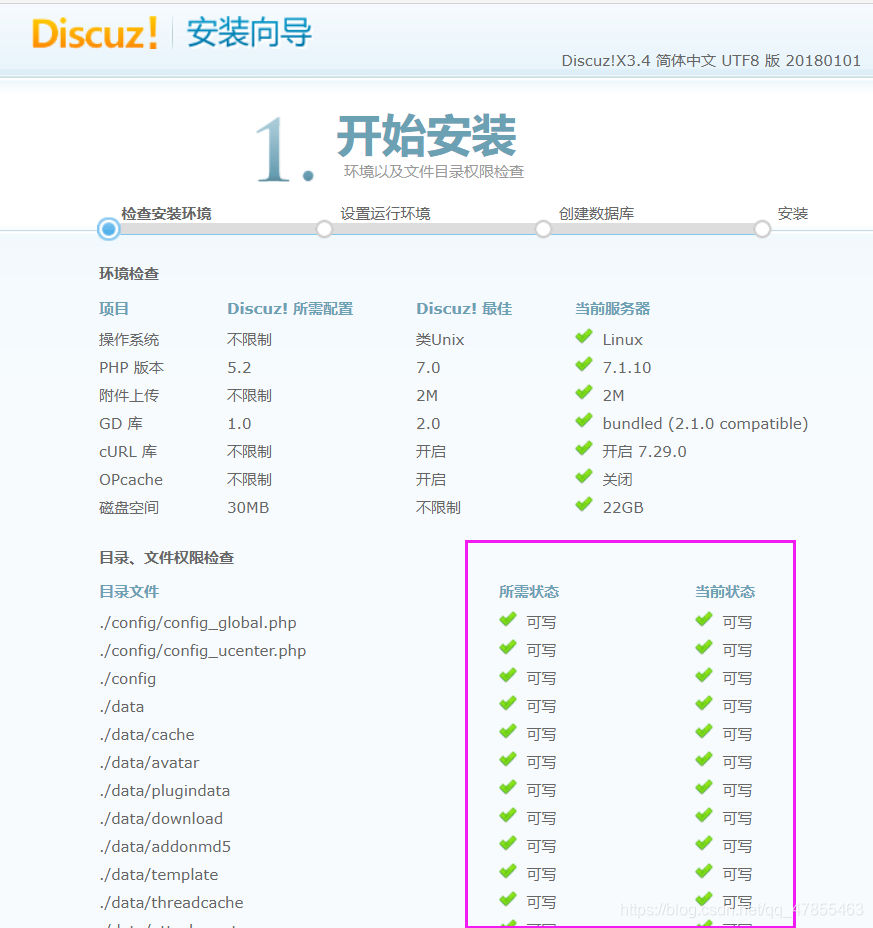This screenshot has width=873, height=928.
Task: Click 所需状态 checkmark for ./data/addonmd5
Action: pyautogui.click(x=508, y=843)
